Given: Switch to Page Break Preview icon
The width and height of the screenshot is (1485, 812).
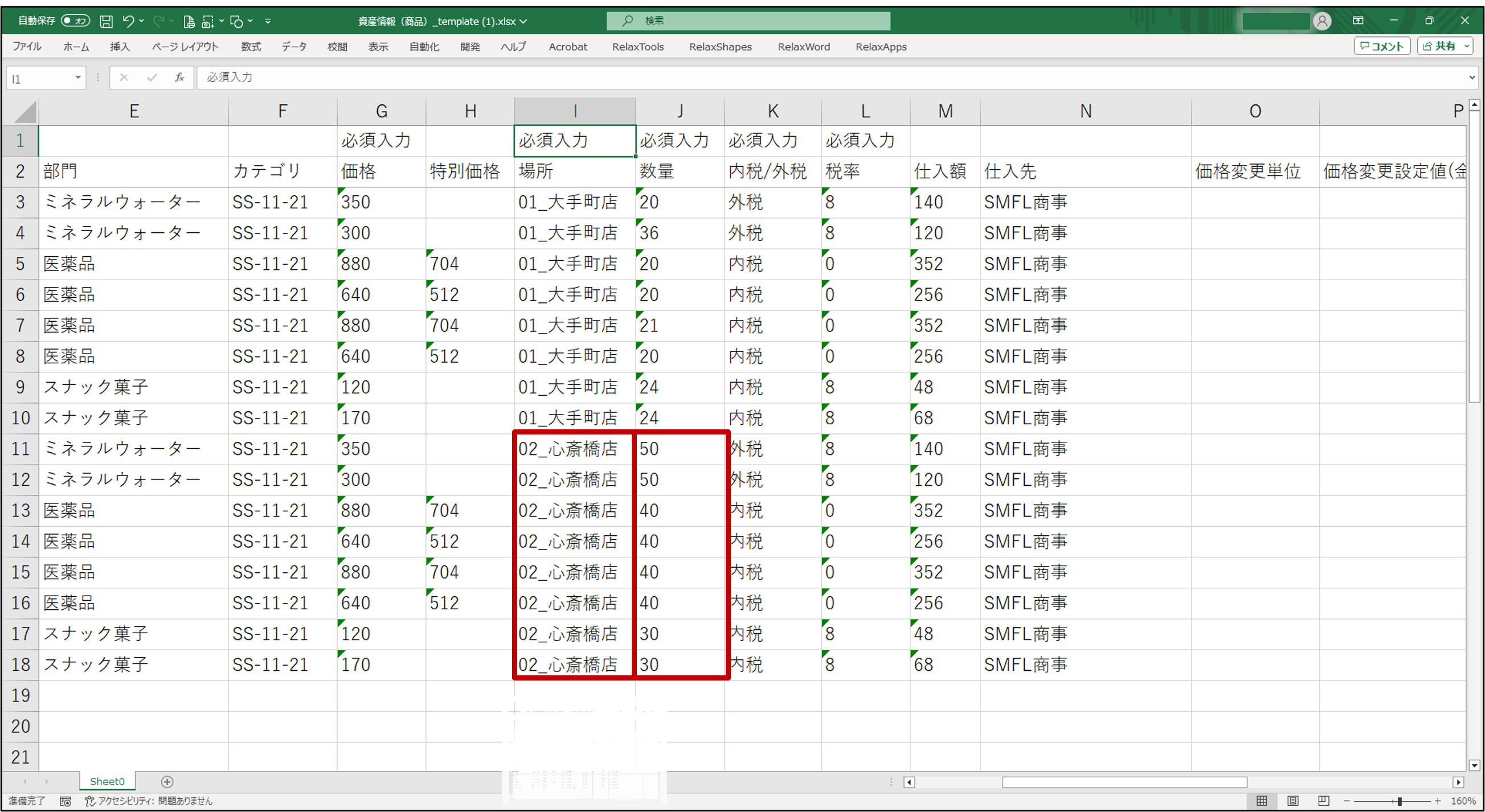Looking at the screenshot, I should [x=1324, y=801].
